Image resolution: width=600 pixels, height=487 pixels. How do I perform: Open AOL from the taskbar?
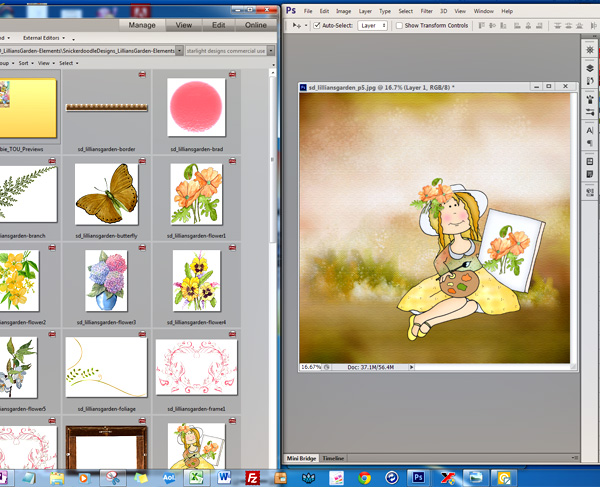click(169, 478)
